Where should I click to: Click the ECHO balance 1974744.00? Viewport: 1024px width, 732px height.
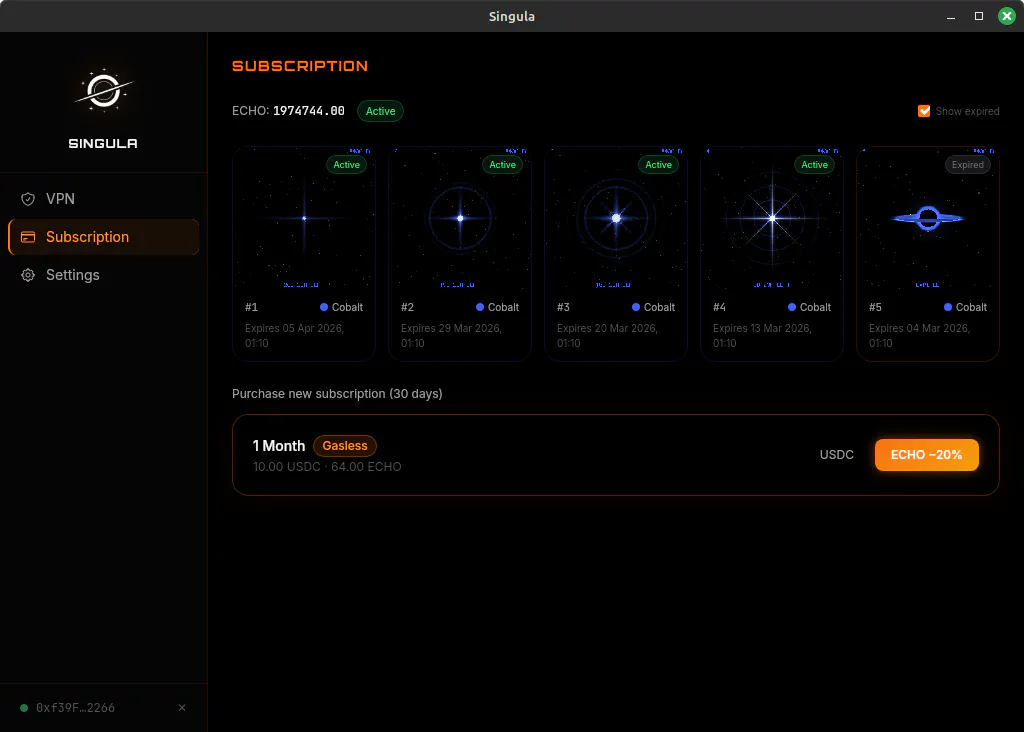click(x=308, y=111)
